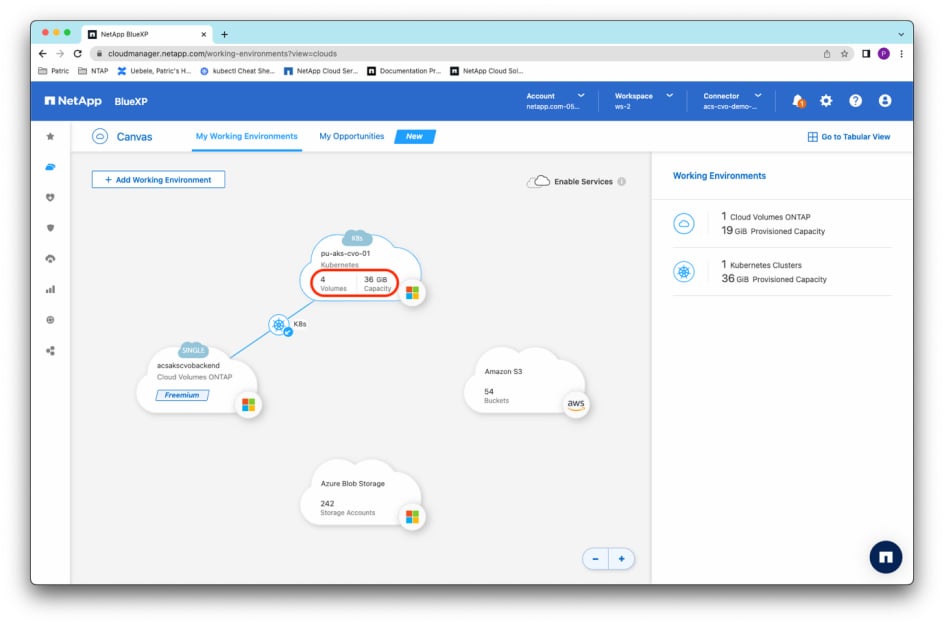Select the Amazon S3 working environment
The height and width of the screenshot is (625, 944).
[x=526, y=383]
